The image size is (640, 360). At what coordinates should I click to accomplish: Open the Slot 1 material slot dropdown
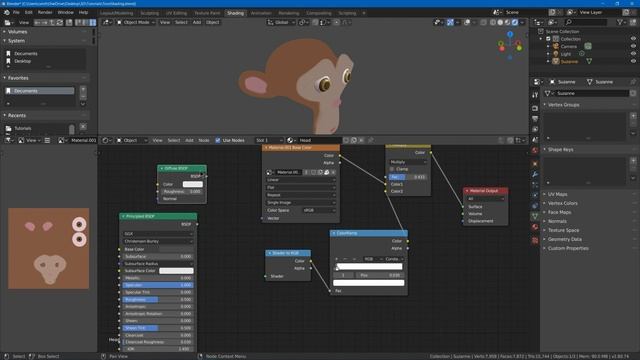[x=269, y=140]
